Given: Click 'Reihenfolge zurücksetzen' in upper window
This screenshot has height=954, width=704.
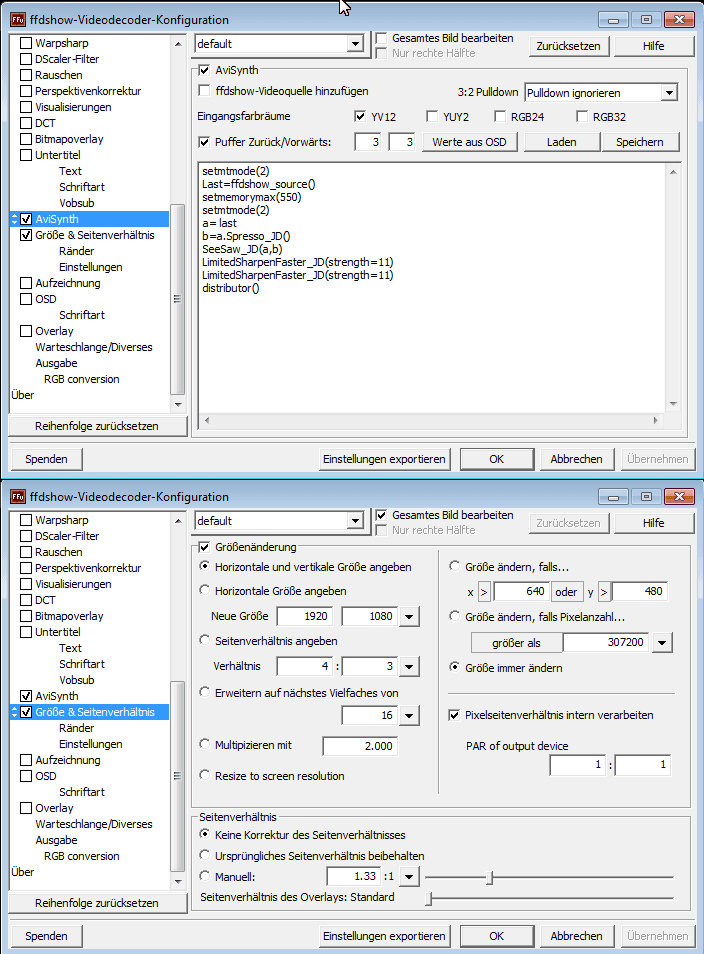Looking at the screenshot, I should (97, 426).
